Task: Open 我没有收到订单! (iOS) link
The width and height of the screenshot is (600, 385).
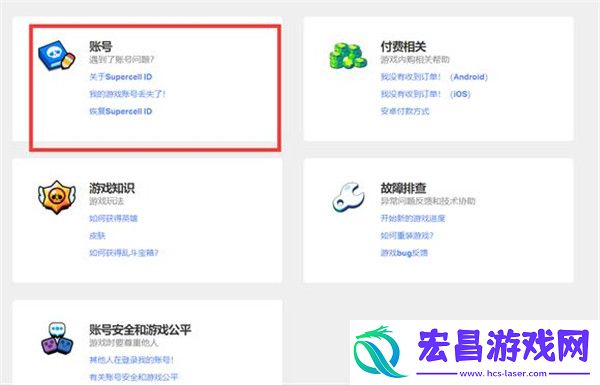Action: point(425,94)
